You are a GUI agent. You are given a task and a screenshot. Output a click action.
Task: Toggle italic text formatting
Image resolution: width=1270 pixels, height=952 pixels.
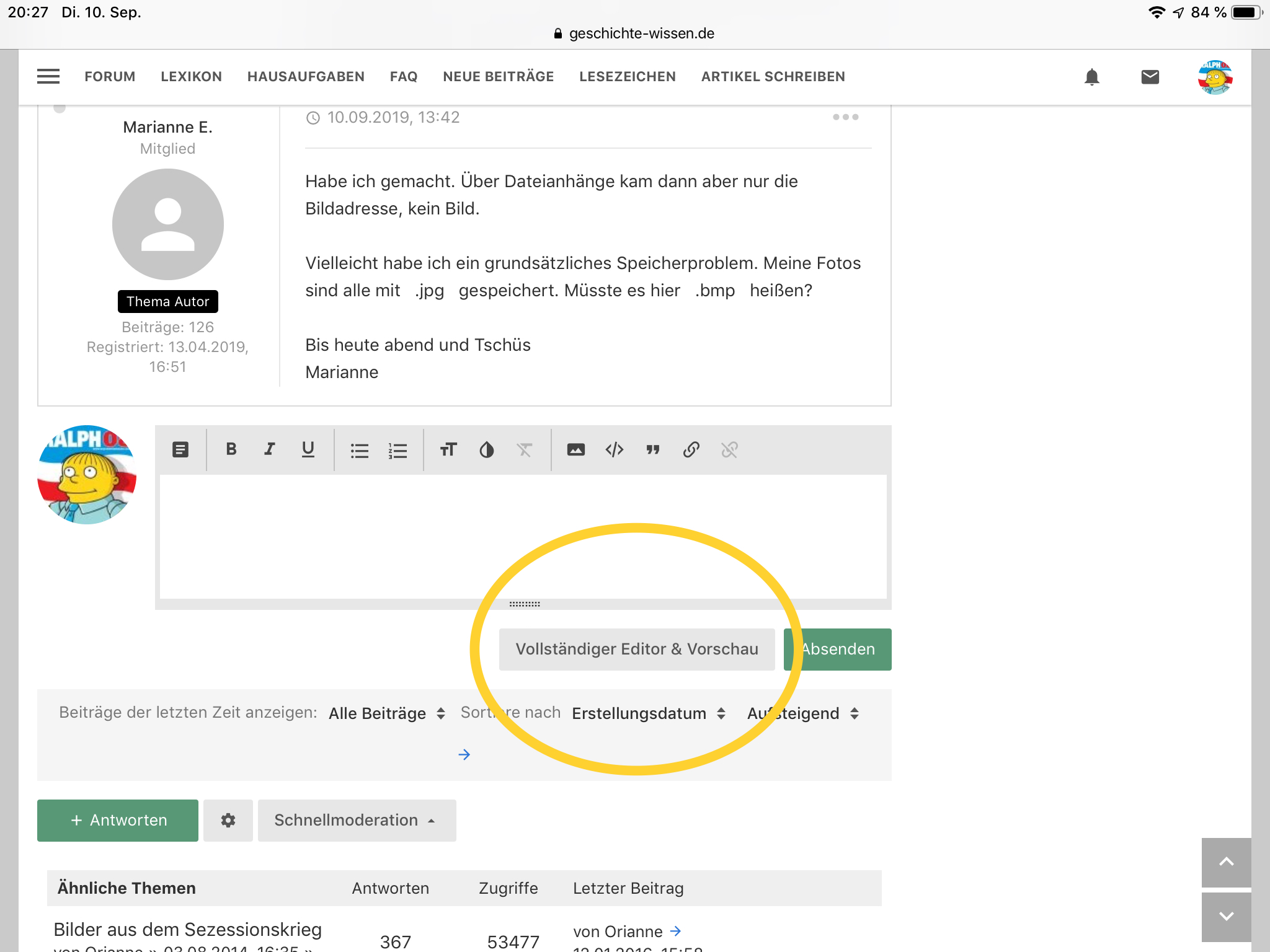[x=269, y=449]
